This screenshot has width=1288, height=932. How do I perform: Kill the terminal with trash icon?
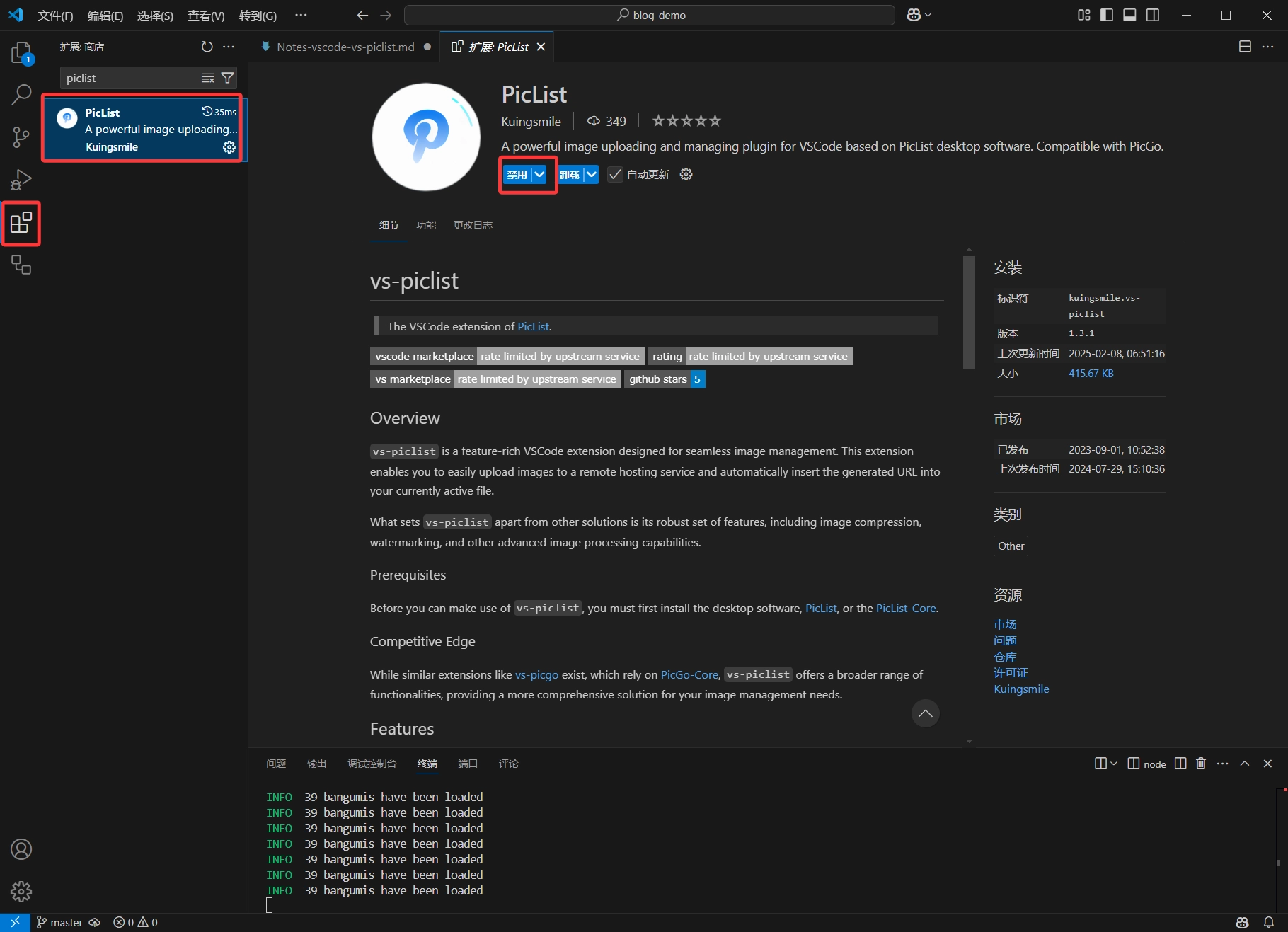[1201, 764]
